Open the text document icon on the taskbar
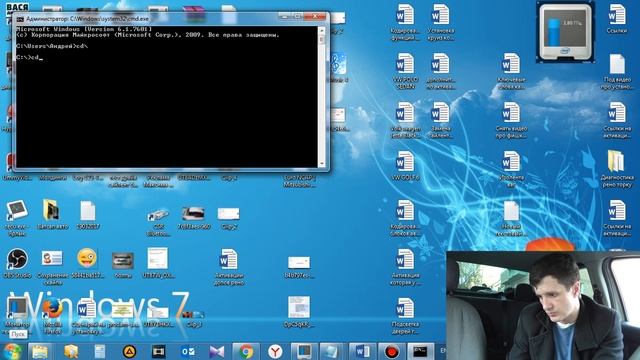This screenshot has width=640, height=360. pos(100,351)
